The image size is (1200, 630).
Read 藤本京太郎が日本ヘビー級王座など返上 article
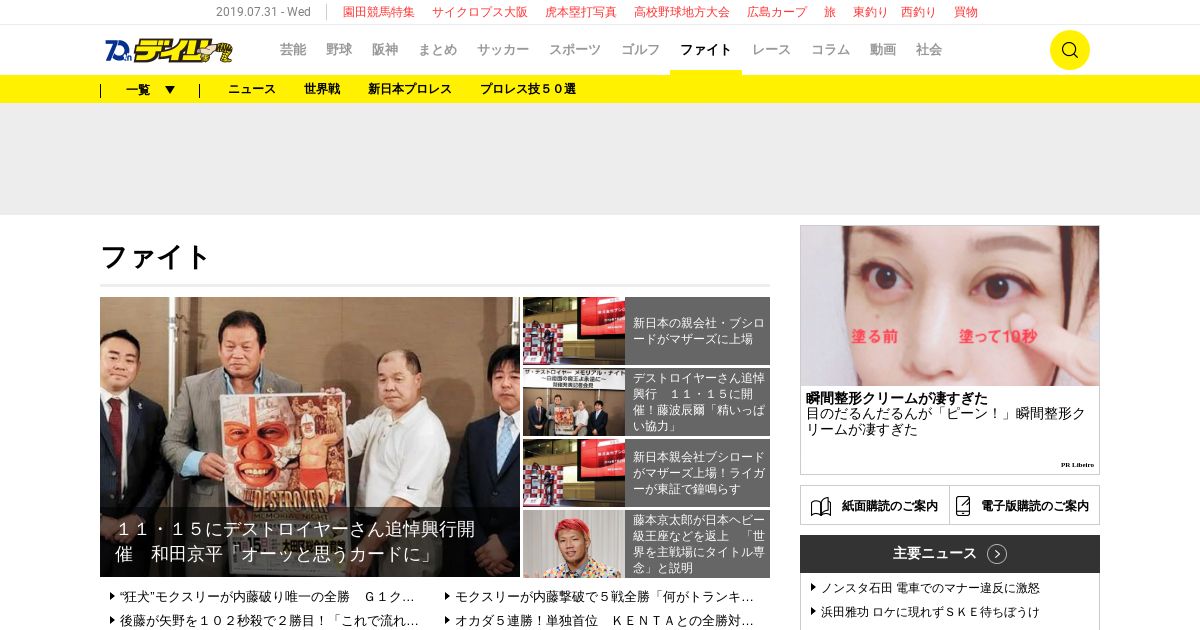click(698, 544)
